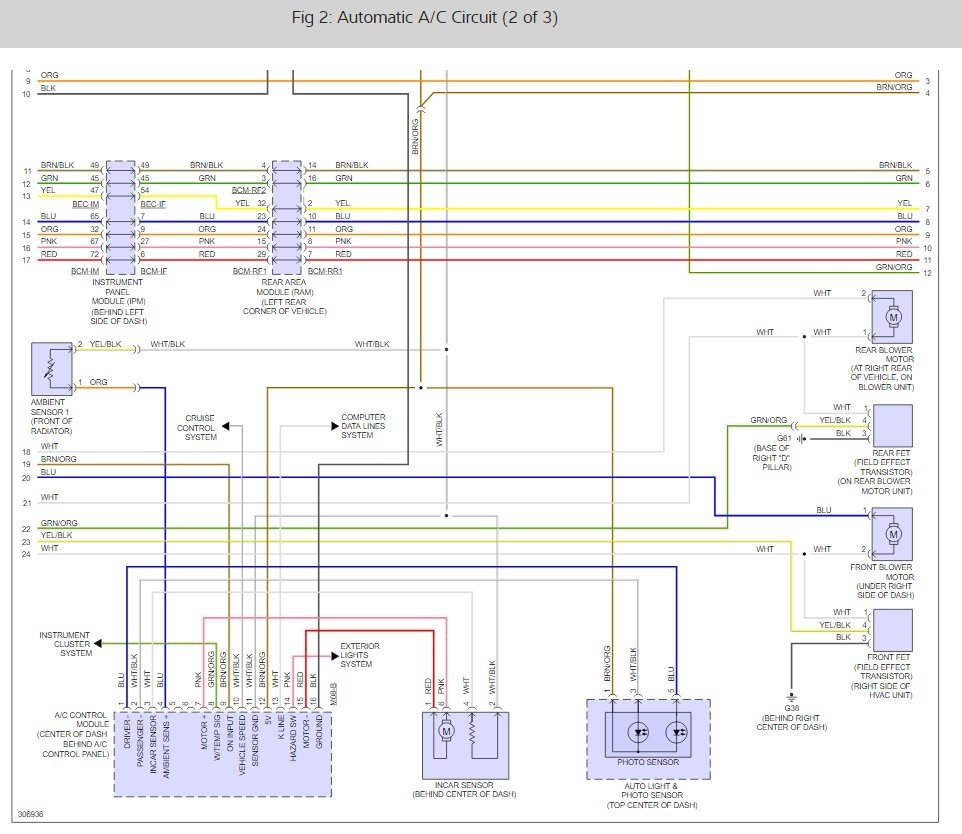Click the Rear FET transistor box
Screen dimensions: 962x834
[x=892, y=425]
